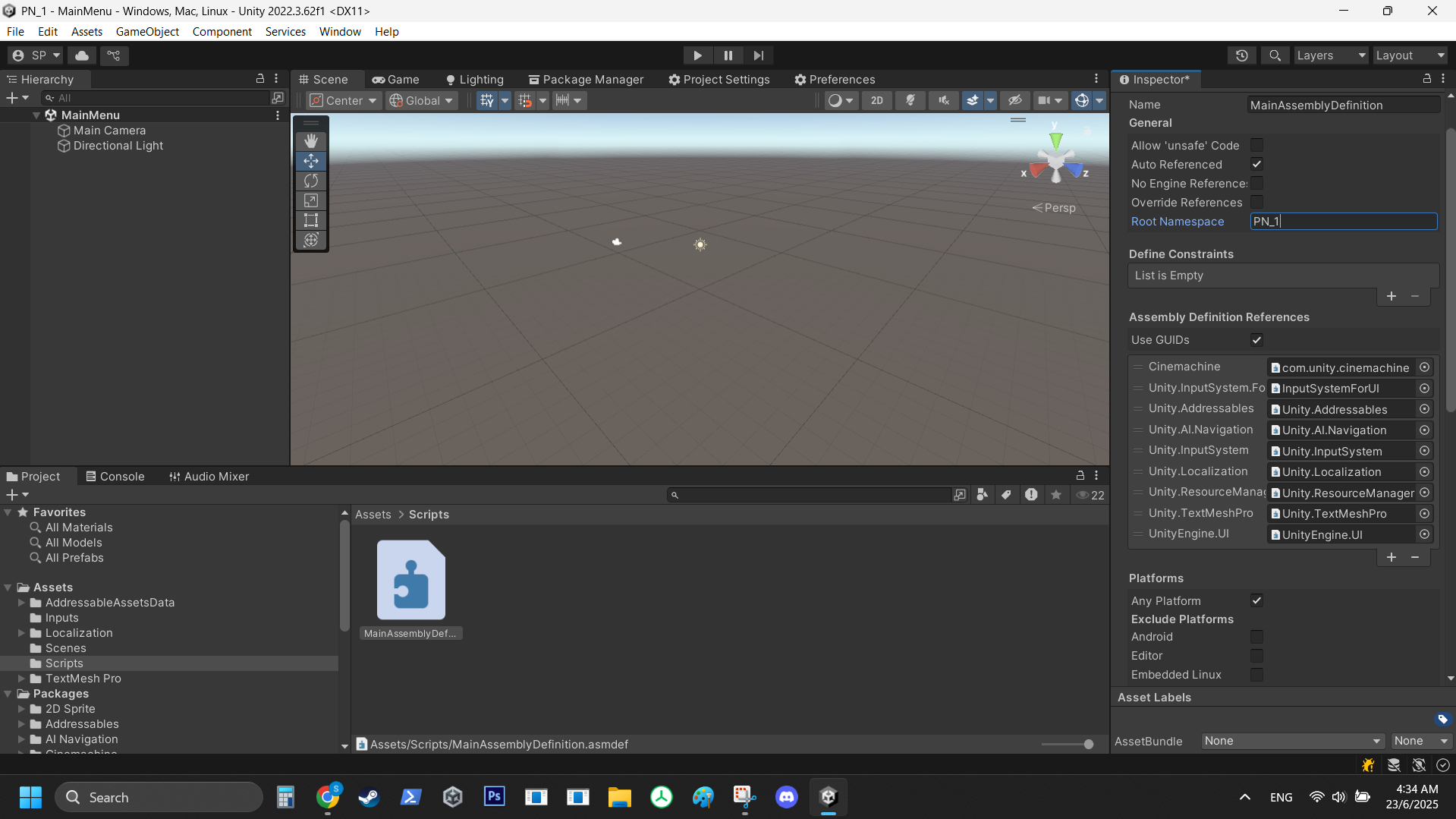Select the Rect tool in scene toolbar
Image resolution: width=1456 pixels, height=819 pixels.
click(311, 220)
